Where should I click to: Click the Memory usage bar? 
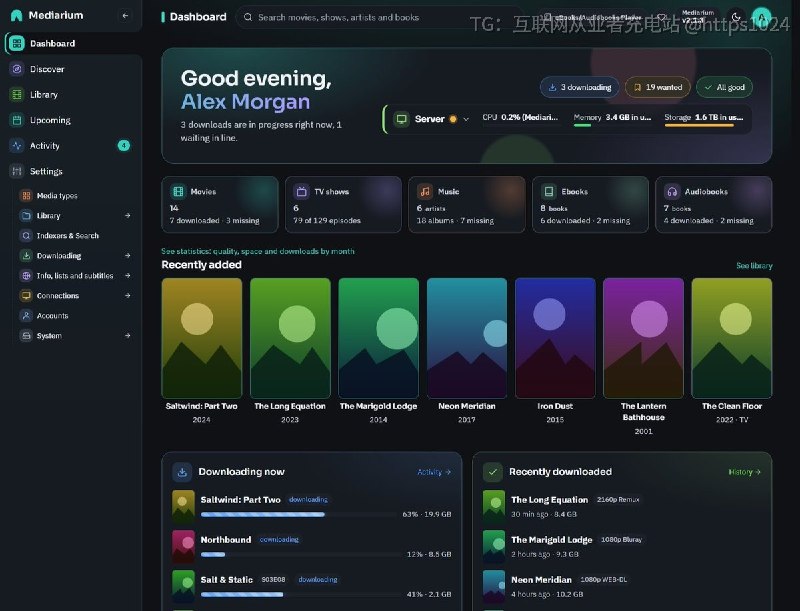[612, 125]
